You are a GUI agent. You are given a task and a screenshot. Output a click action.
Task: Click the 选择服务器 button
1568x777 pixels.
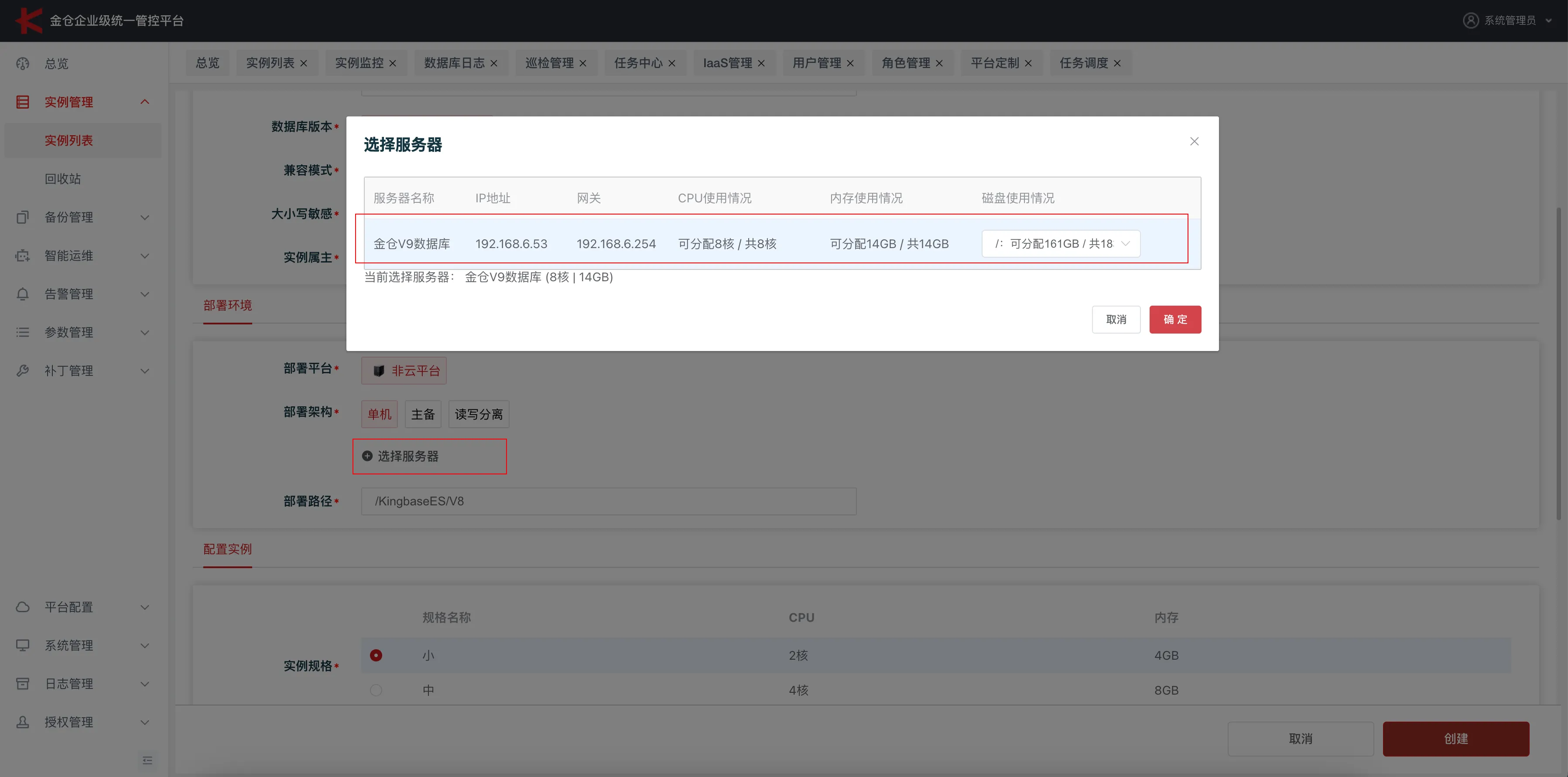(x=429, y=457)
